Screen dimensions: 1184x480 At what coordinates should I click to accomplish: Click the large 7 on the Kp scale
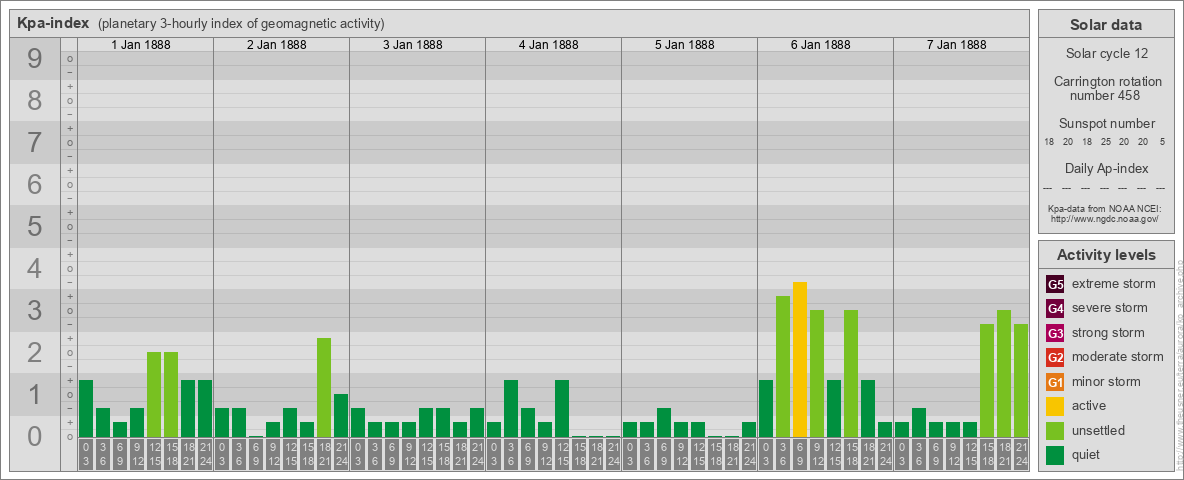(x=34, y=143)
